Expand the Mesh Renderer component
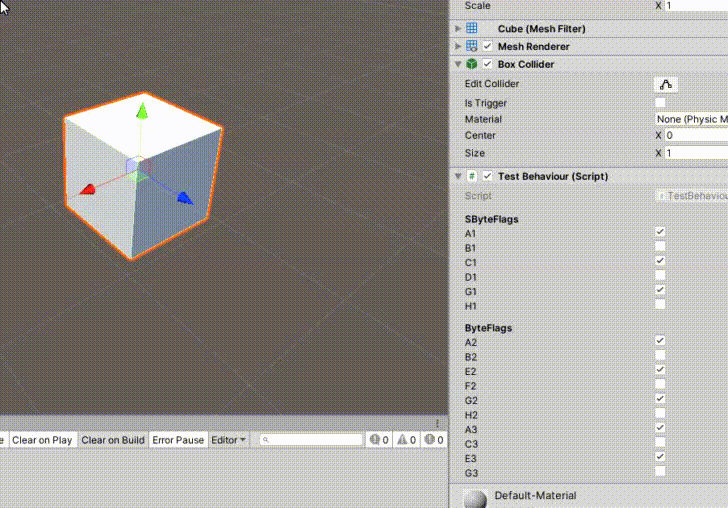The height and width of the screenshot is (508, 728). 458,46
